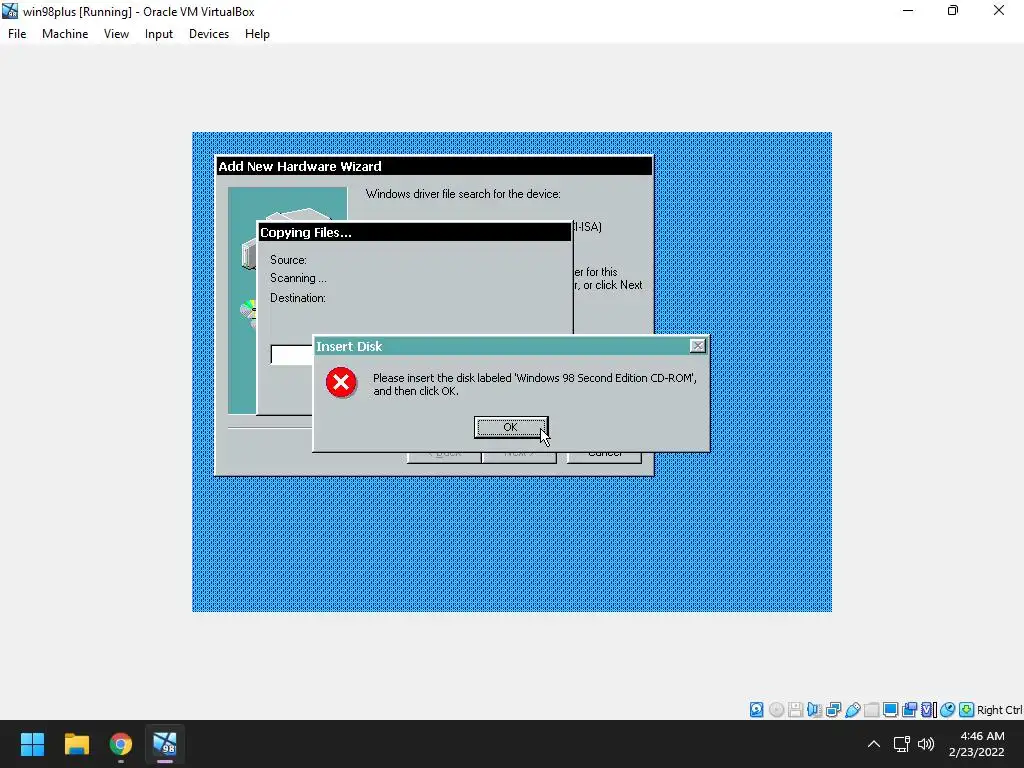Click the hard disk activity status icon
The width and height of the screenshot is (1024, 768).
click(x=756, y=710)
